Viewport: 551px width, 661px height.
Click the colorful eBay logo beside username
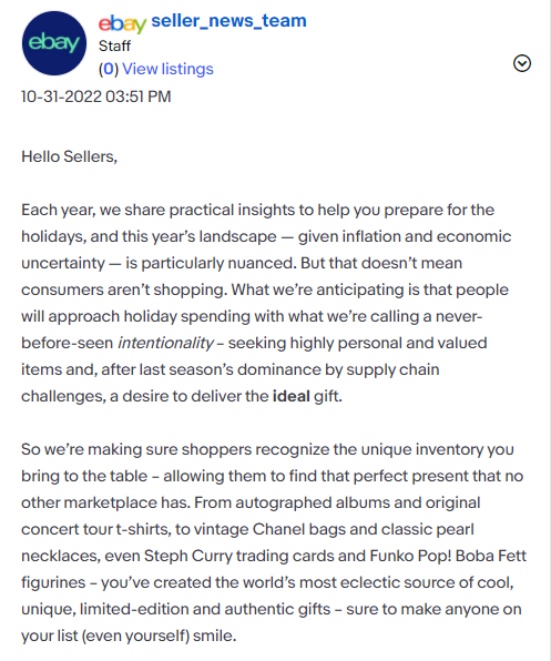tap(122, 23)
